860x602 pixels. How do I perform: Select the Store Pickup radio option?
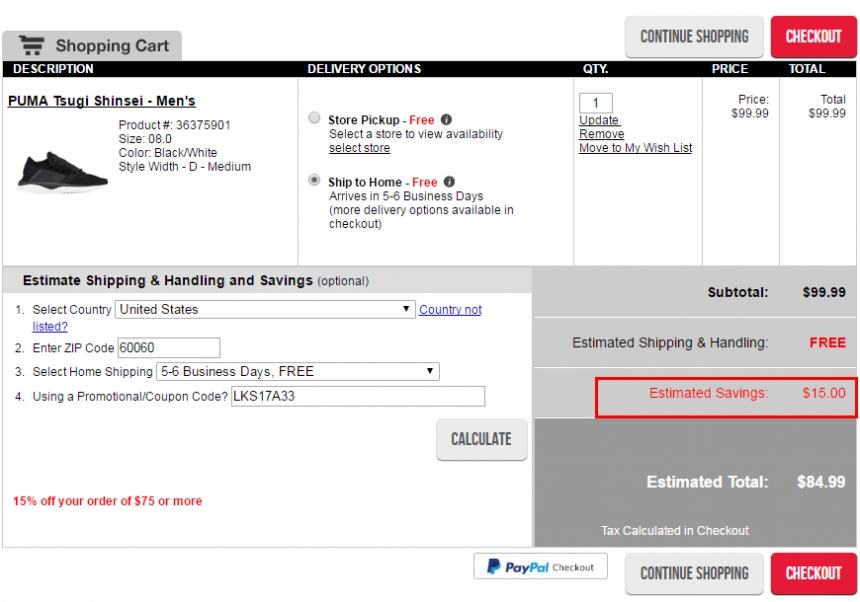tap(314, 118)
